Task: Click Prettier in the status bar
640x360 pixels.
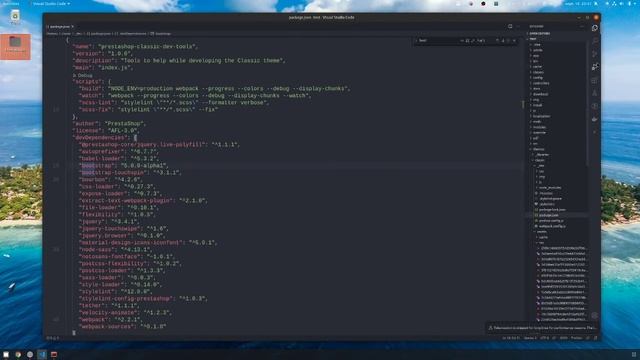Action: 576,338
